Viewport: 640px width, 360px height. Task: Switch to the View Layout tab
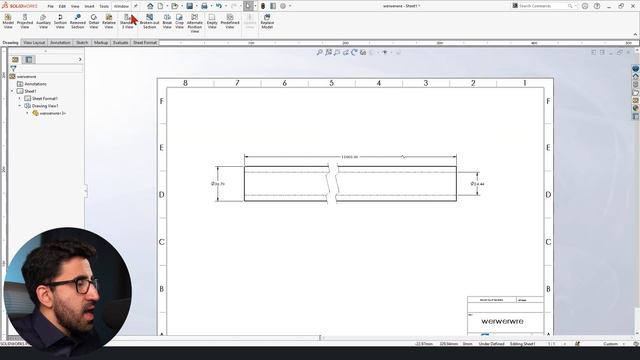(34, 42)
